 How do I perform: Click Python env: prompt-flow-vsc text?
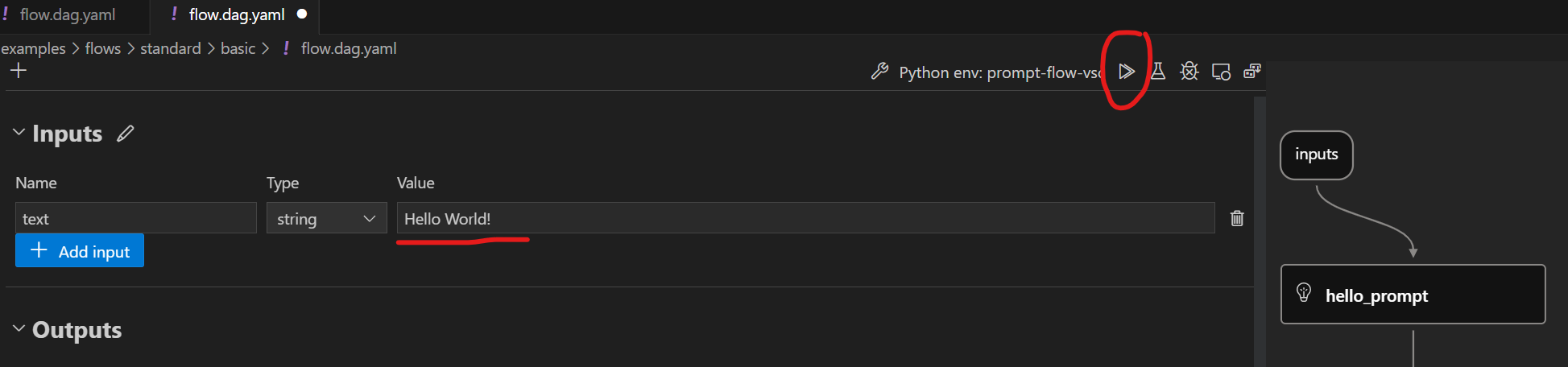pos(999,72)
